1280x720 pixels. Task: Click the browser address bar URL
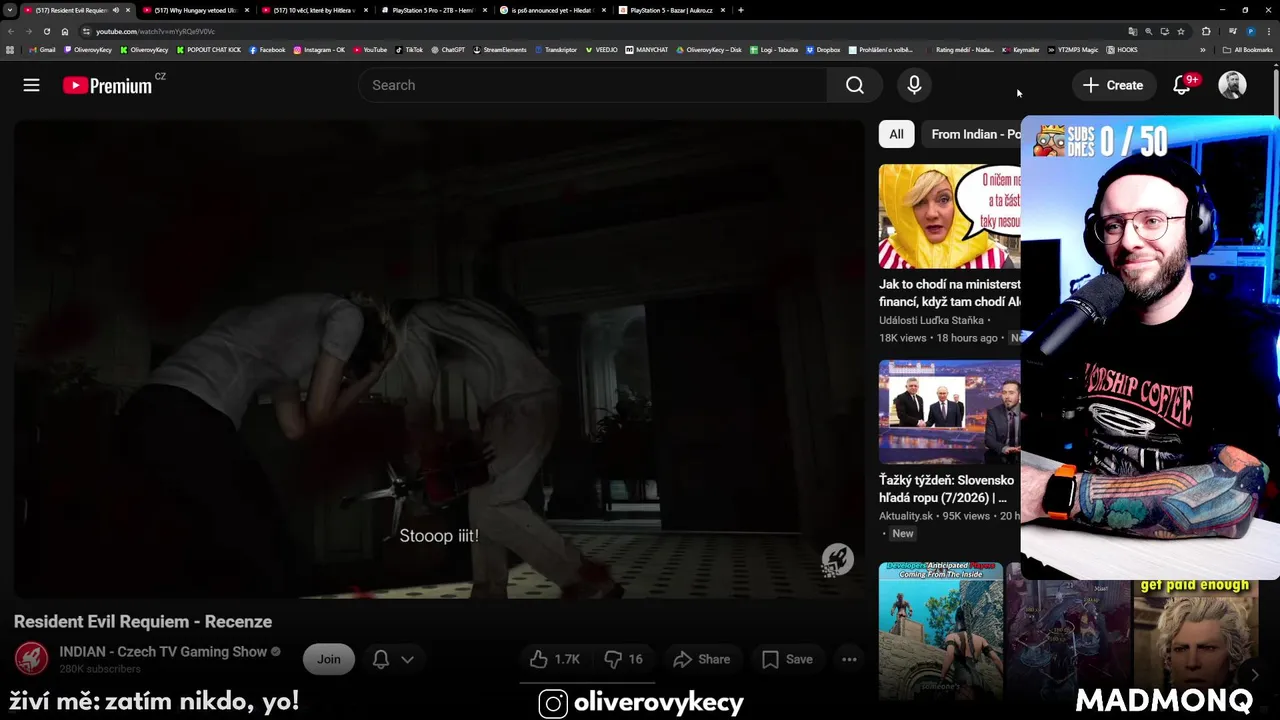coord(155,31)
